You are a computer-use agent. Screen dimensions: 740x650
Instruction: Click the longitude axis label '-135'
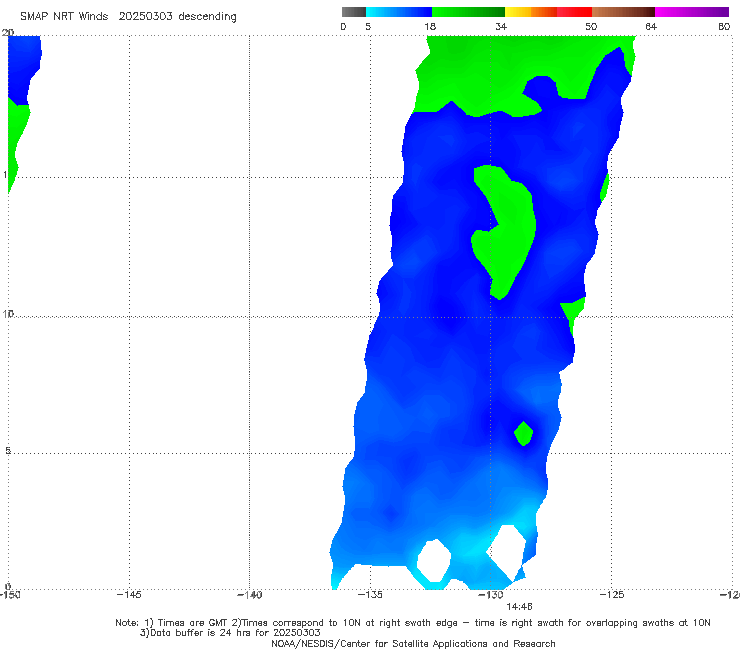(370, 595)
